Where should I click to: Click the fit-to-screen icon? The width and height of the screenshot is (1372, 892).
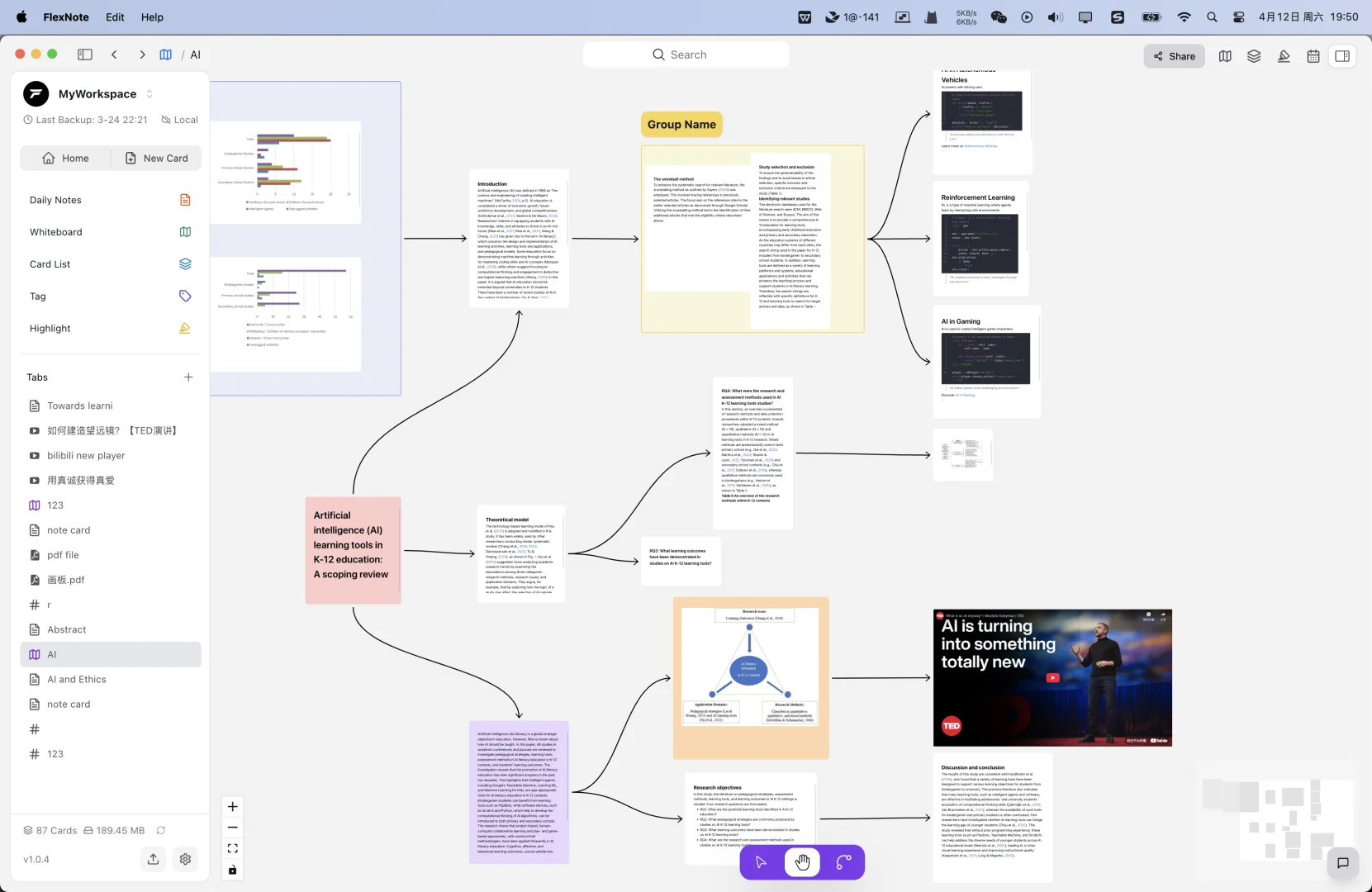[233, 848]
